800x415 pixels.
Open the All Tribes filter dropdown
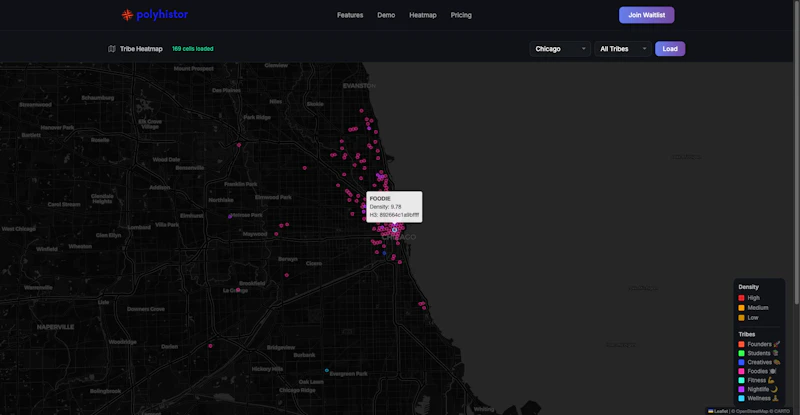pos(622,48)
